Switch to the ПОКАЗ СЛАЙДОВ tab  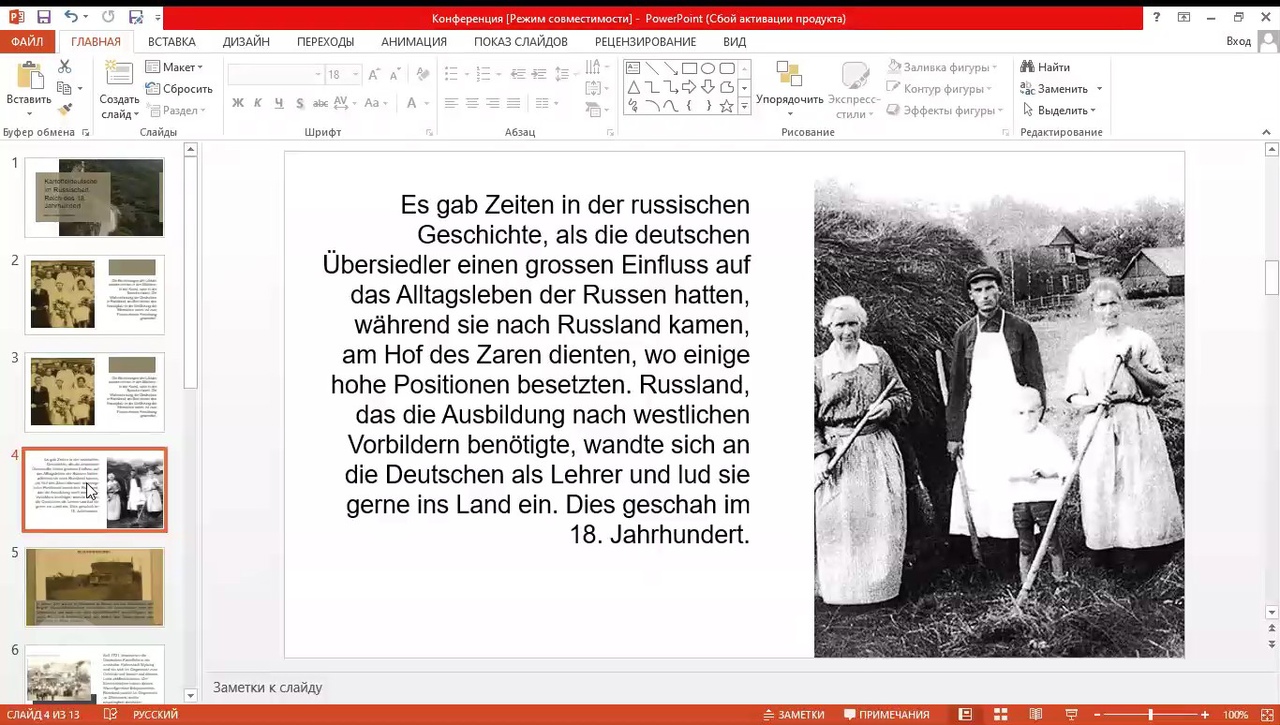[x=521, y=42]
